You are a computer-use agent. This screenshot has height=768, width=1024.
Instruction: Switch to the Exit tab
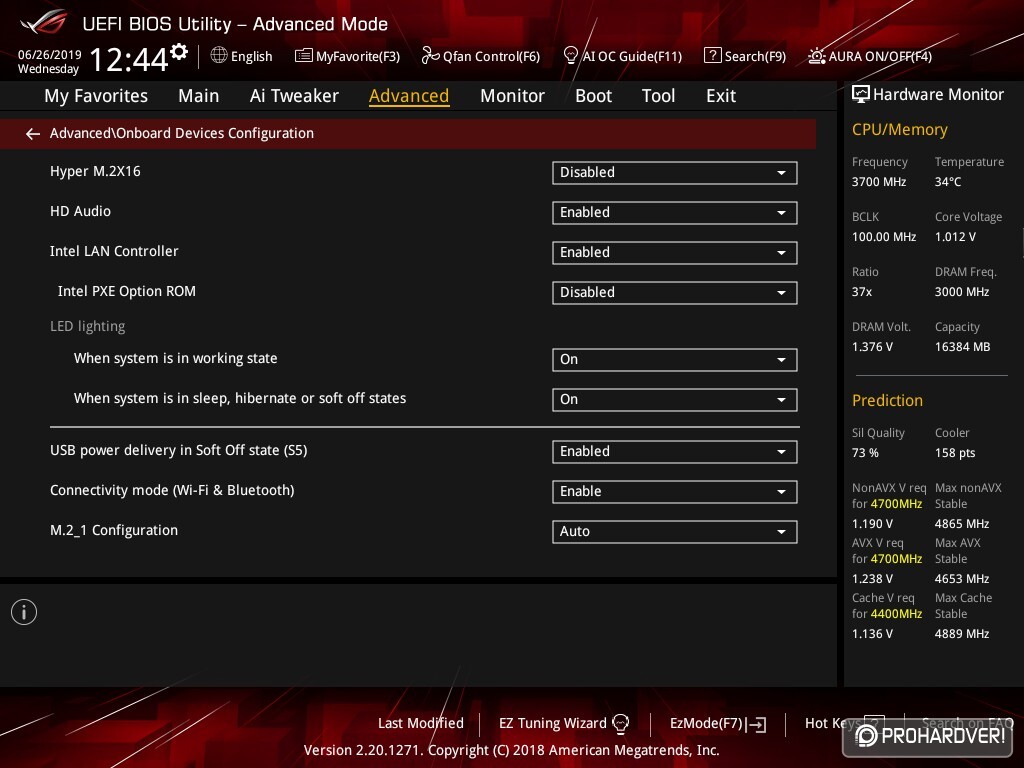tap(721, 96)
